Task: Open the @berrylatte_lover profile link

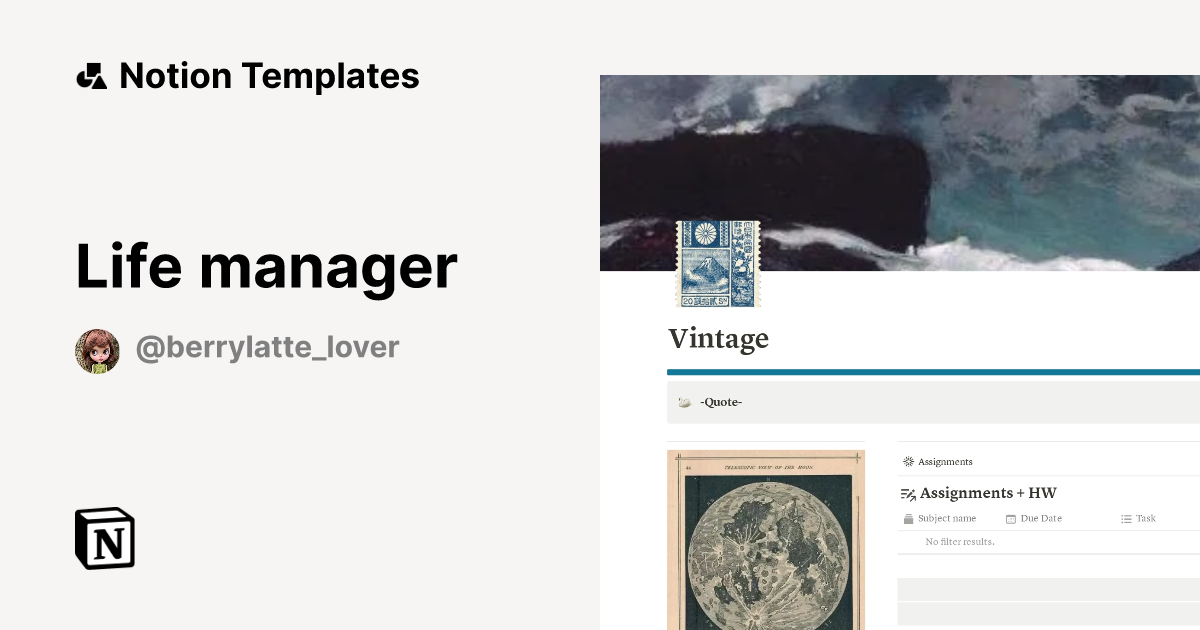Action: pos(267,347)
